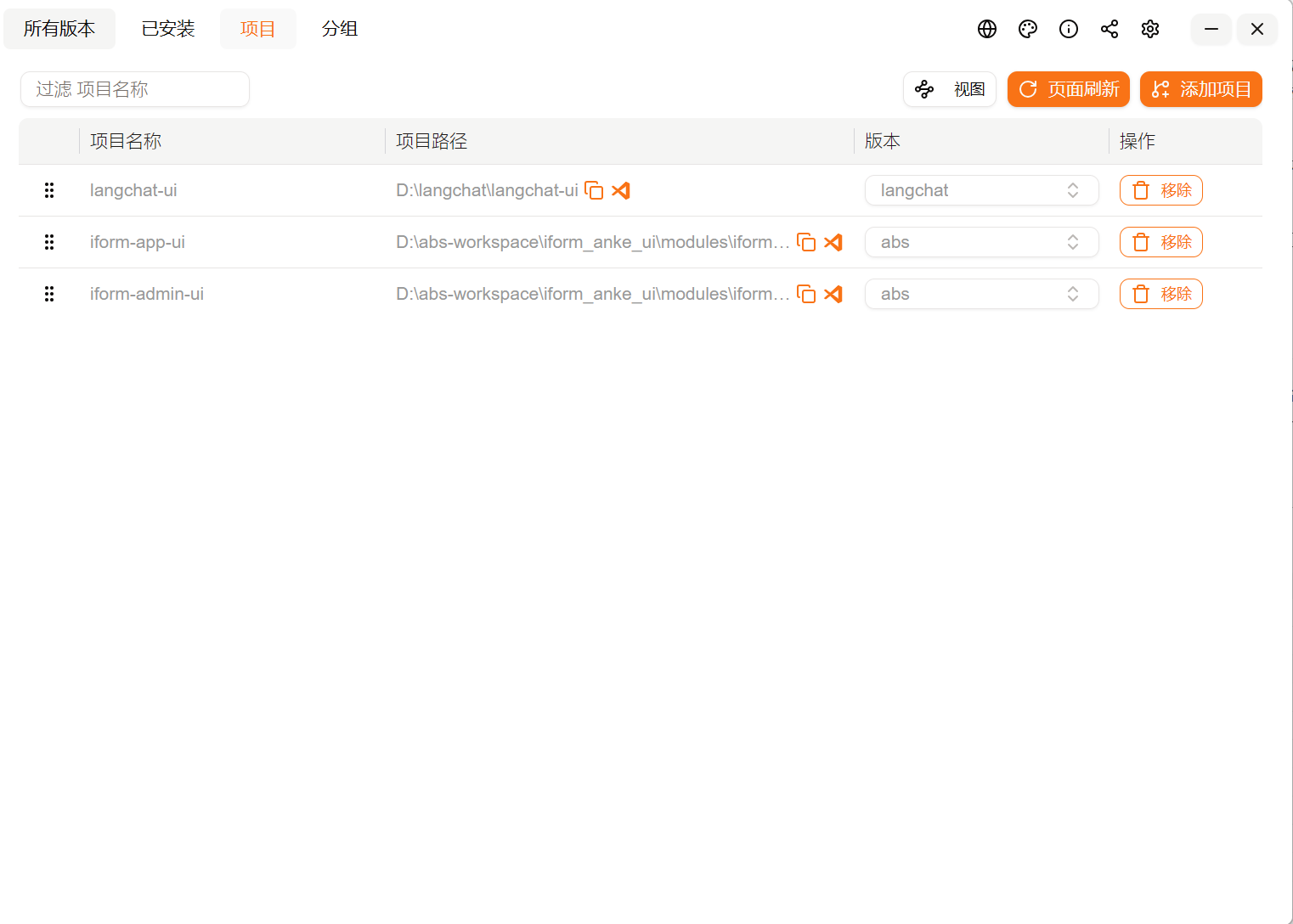Open the 分组 tab
Viewport: 1293px width, 924px height.
pyautogui.click(x=340, y=29)
